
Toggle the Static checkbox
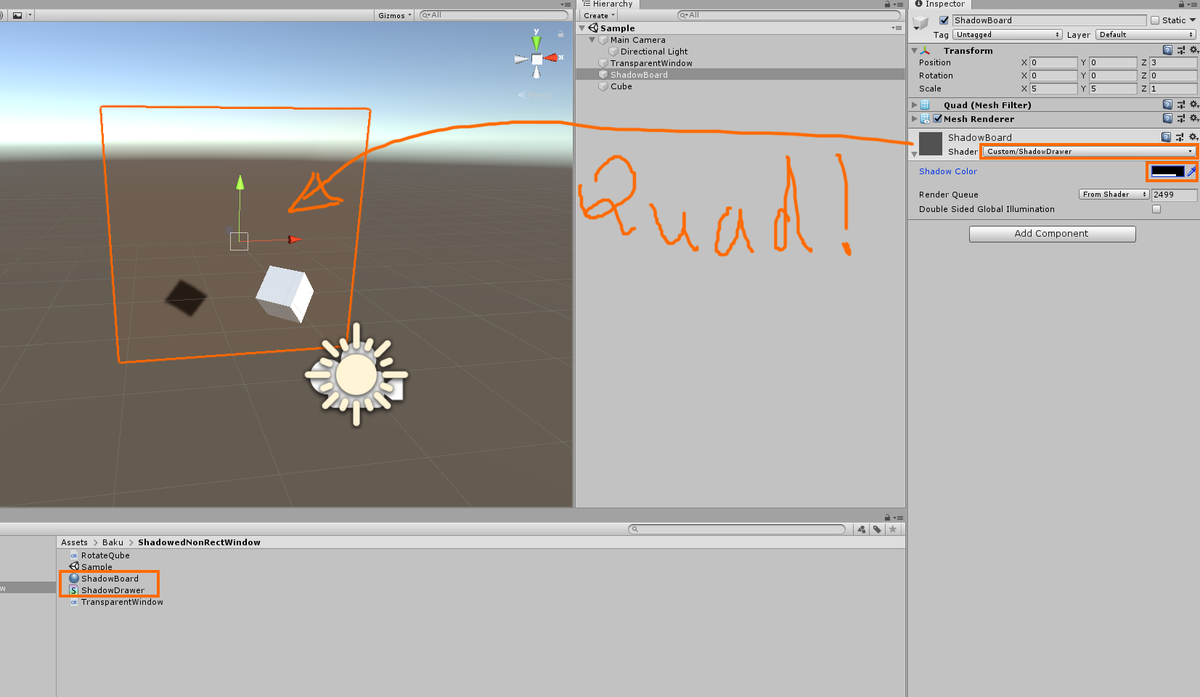tap(1155, 20)
